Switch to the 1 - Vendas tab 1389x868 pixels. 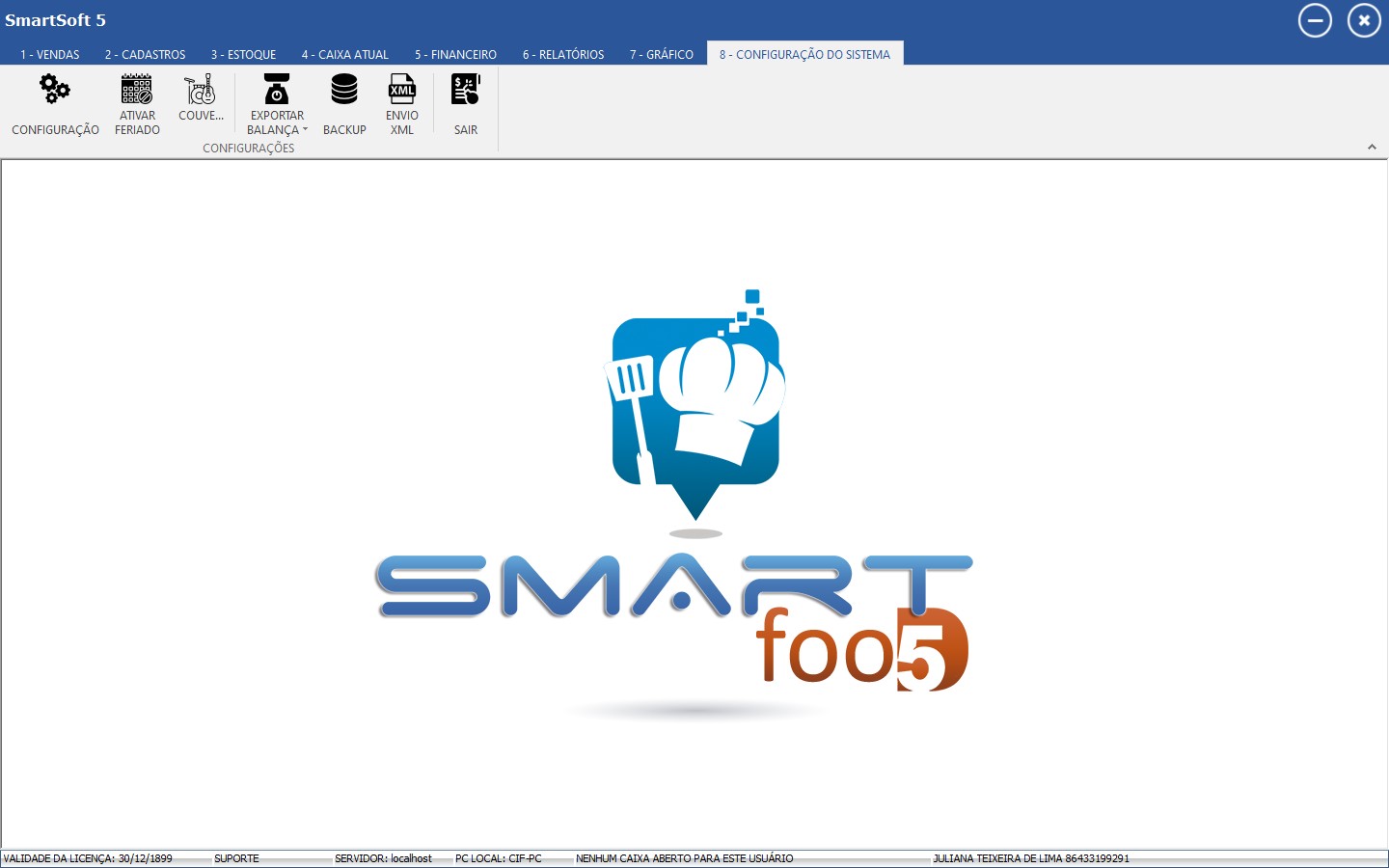click(50, 55)
